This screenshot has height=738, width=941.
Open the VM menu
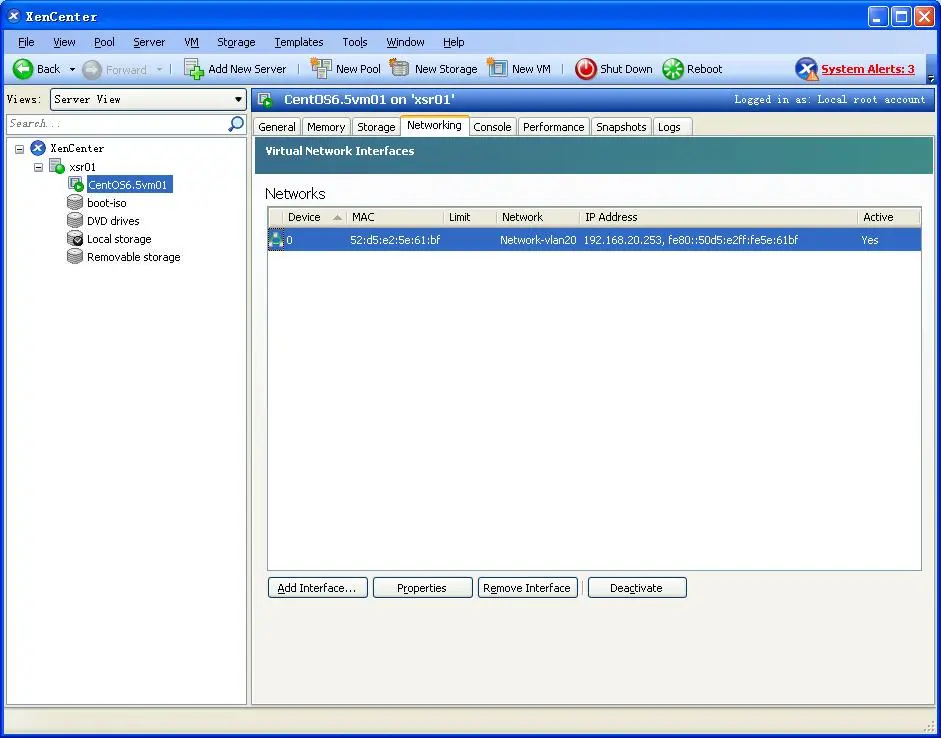(191, 42)
